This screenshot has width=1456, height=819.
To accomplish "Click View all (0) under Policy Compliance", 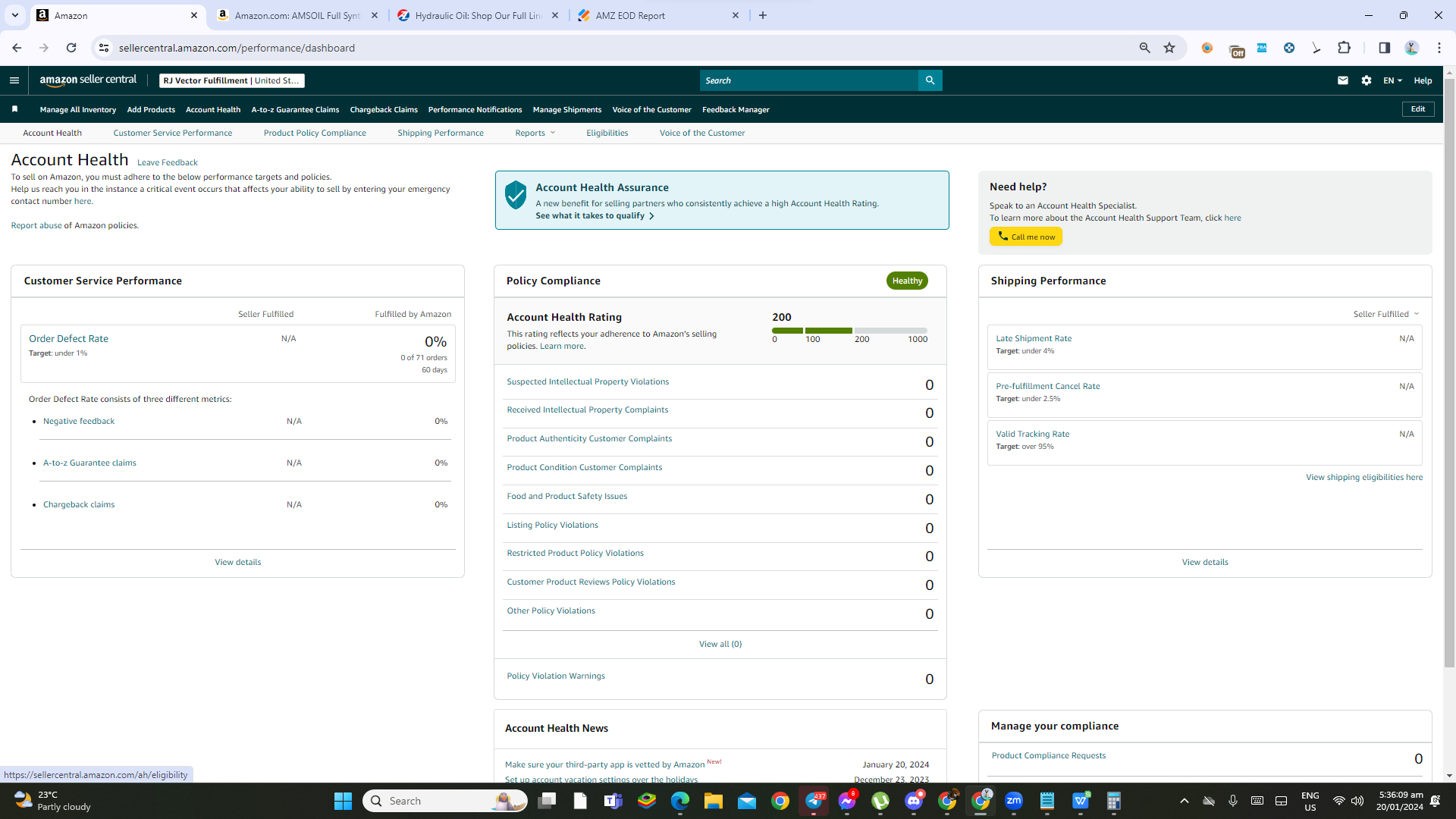I will pyautogui.click(x=720, y=644).
